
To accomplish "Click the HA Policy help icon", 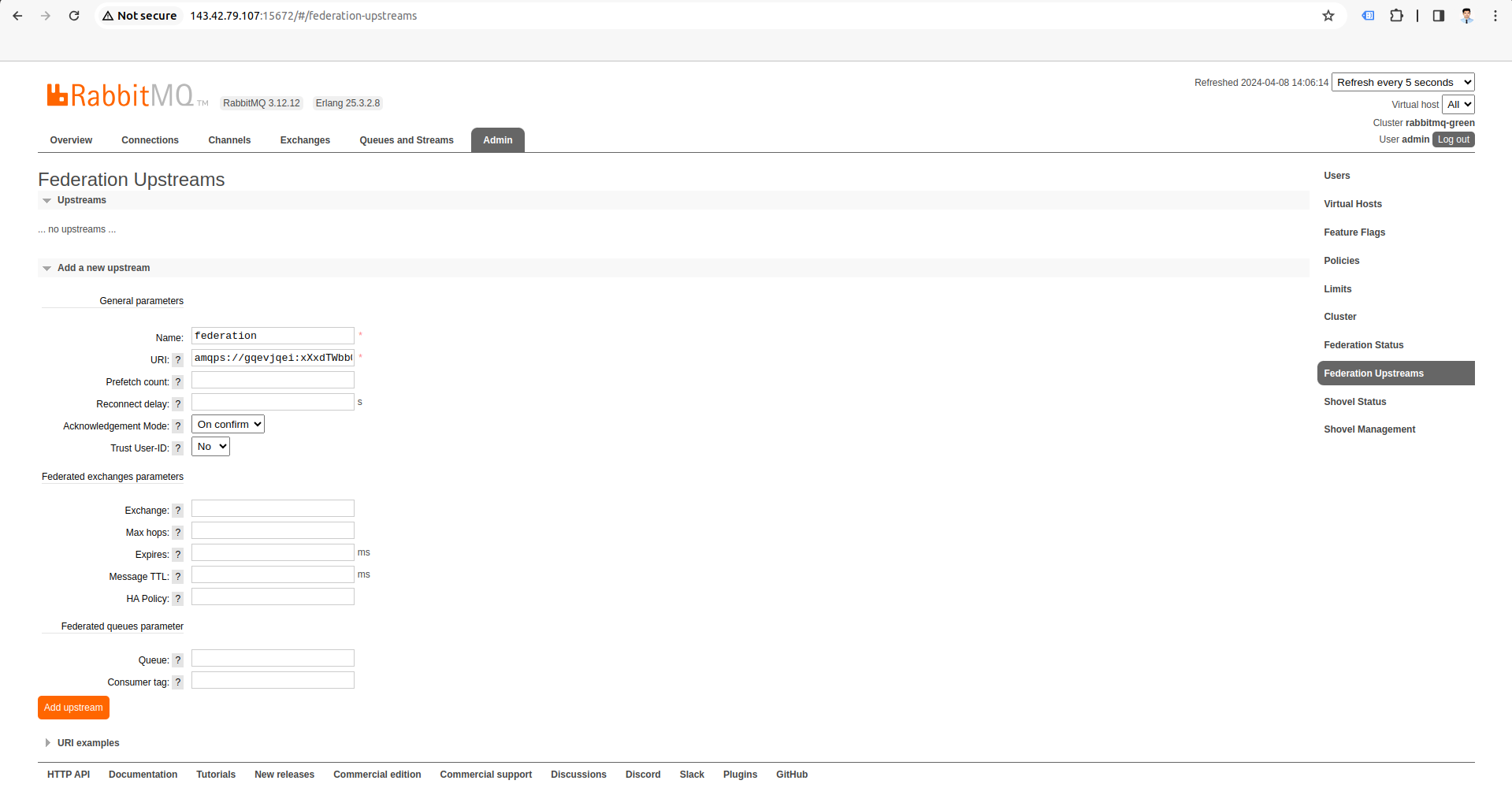I will 178,599.
